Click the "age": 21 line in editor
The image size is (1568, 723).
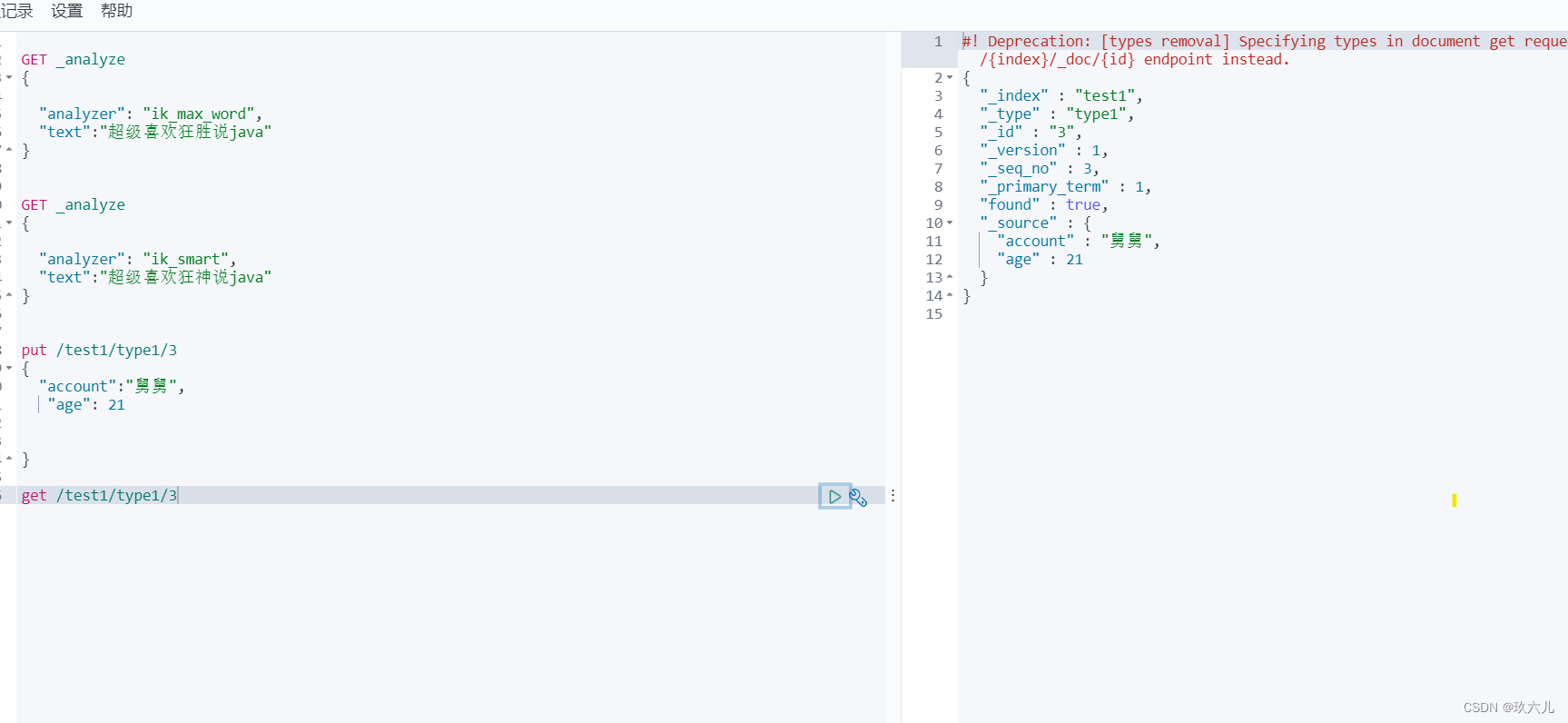pos(86,405)
